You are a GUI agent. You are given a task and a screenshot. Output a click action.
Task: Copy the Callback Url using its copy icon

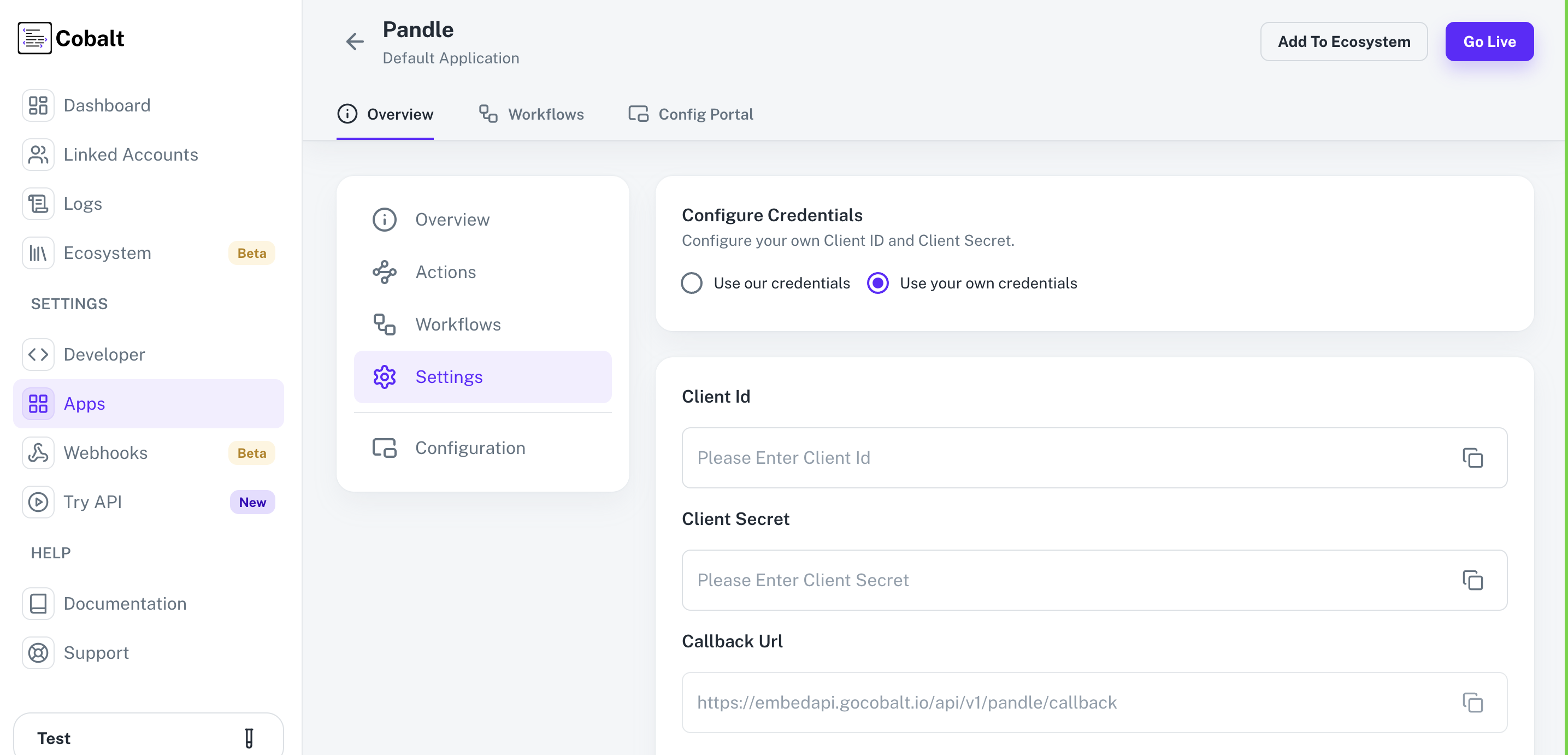1473,703
